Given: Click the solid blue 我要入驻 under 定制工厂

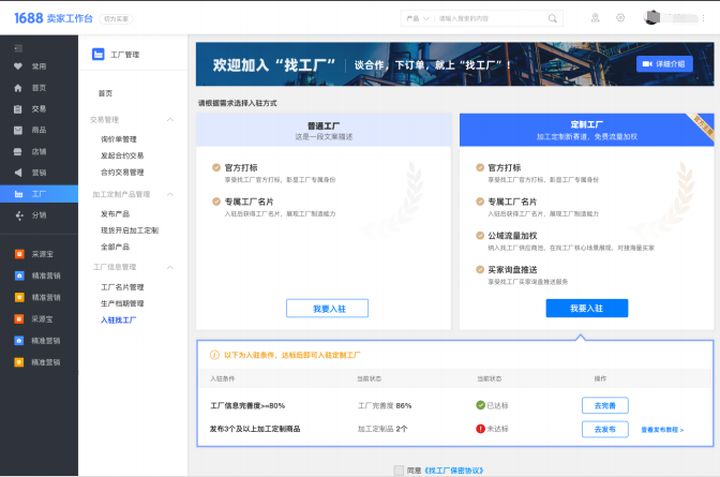Looking at the screenshot, I should point(587,308).
